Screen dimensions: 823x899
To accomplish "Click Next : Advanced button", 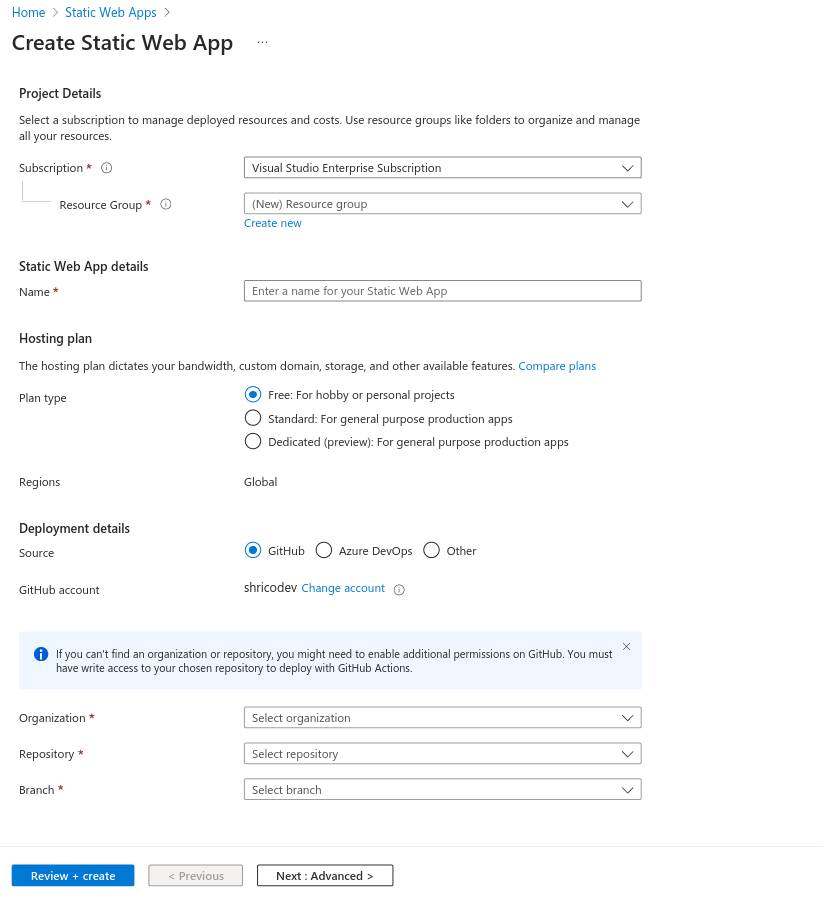I will pyautogui.click(x=325, y=875).
